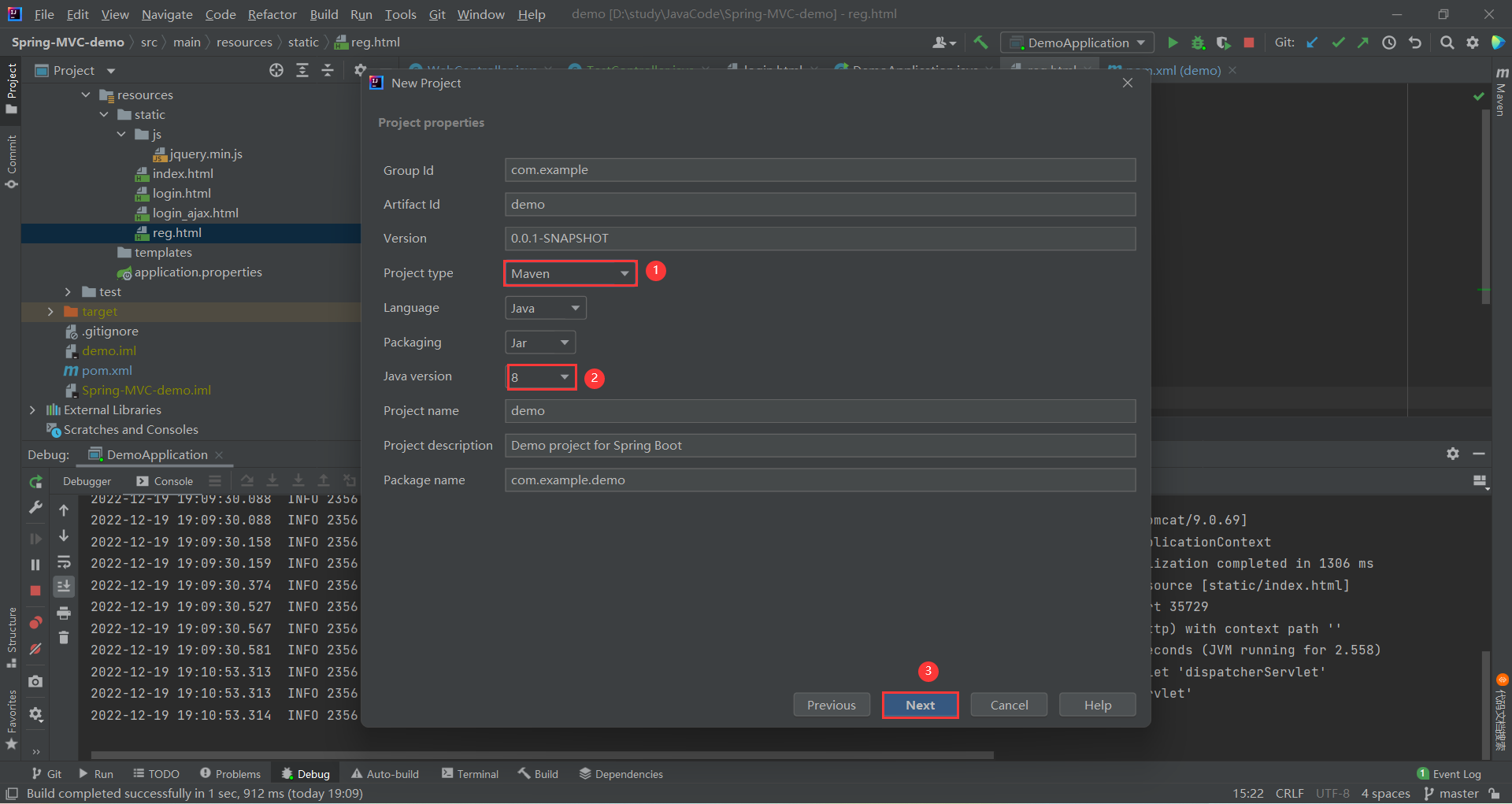
Task: Click Debug panel settings gear icon
Action: click(x=1453, y=454)
